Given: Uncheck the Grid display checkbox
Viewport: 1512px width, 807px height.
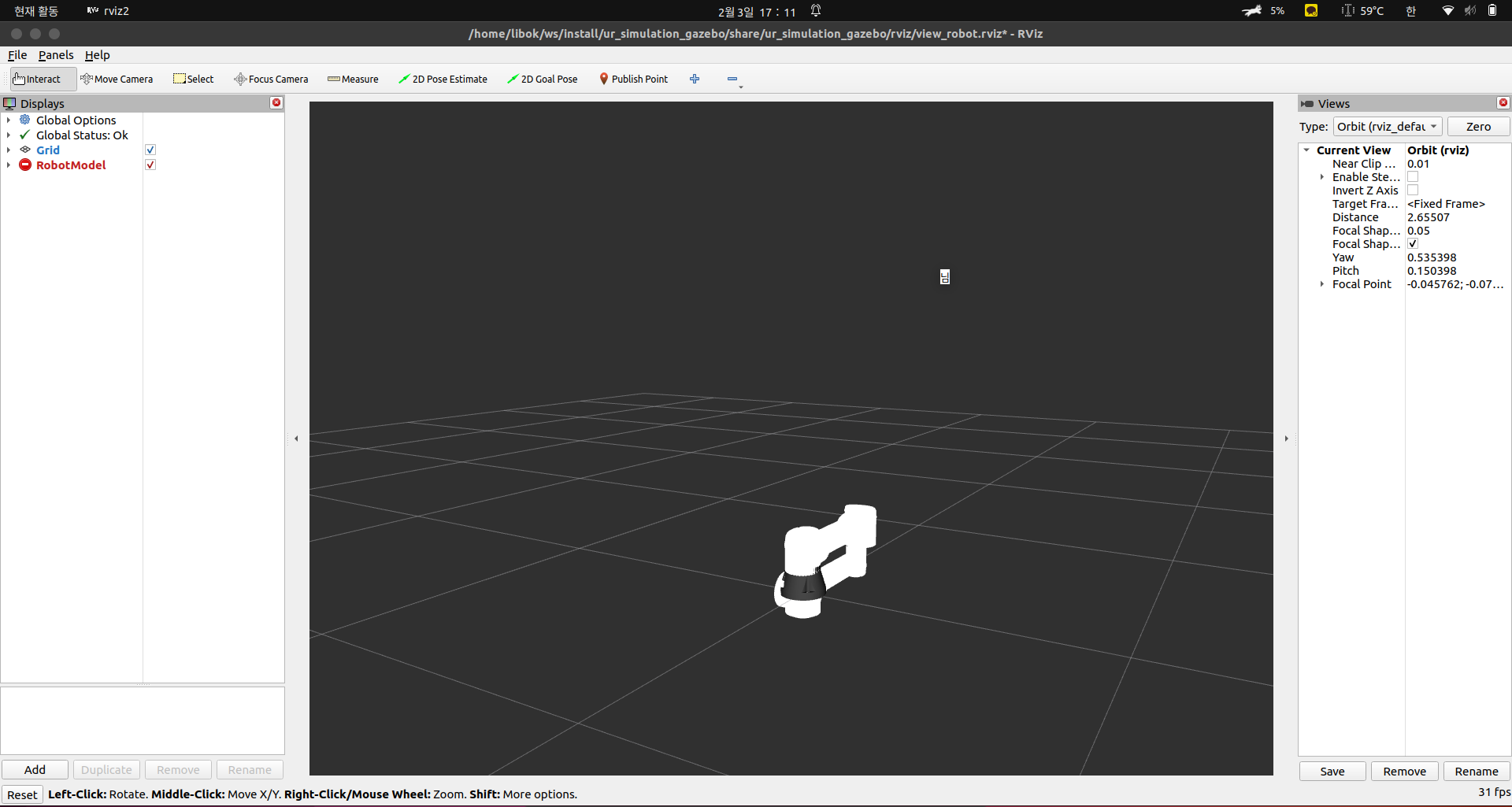Looking at the screenshot, I should pos(150,150).
